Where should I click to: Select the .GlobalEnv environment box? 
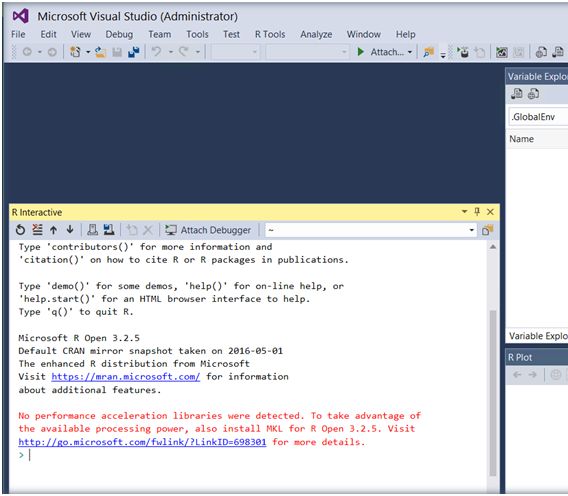[538, 117]
